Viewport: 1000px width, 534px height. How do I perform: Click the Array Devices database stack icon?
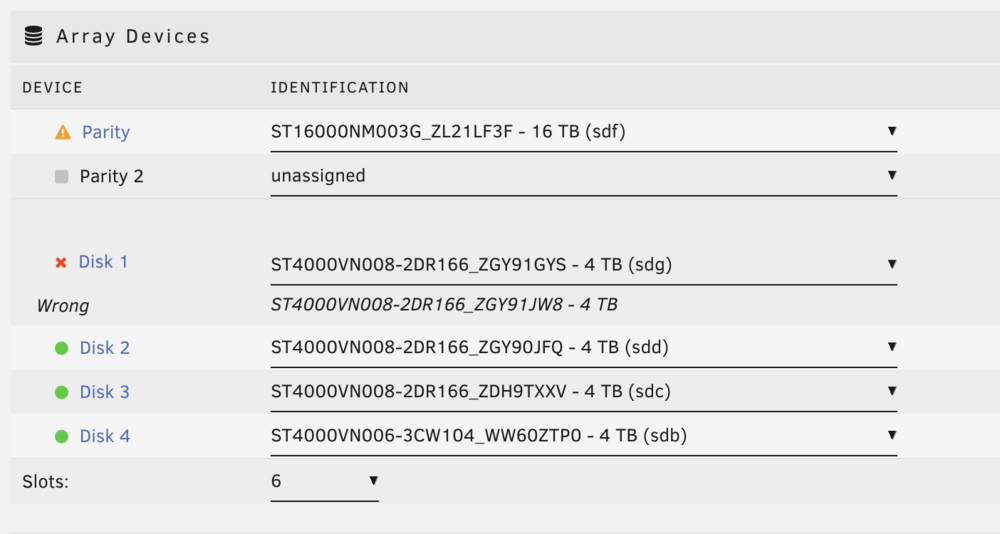click(x=33, y=36)
